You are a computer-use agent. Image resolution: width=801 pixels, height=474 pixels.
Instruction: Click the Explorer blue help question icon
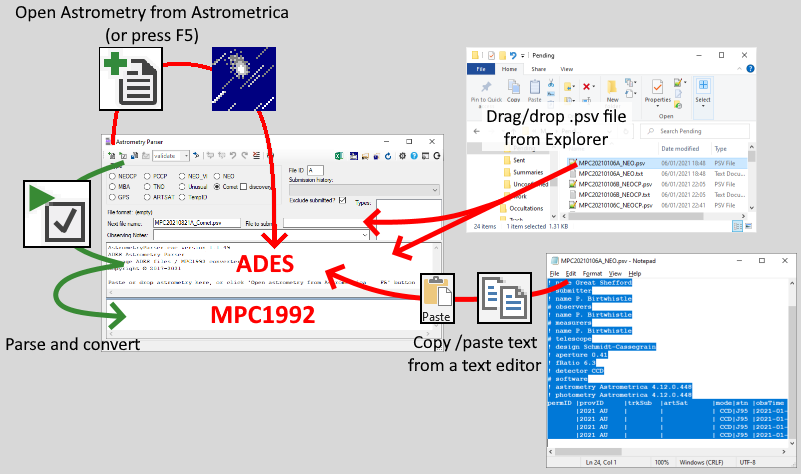(750, 68)
